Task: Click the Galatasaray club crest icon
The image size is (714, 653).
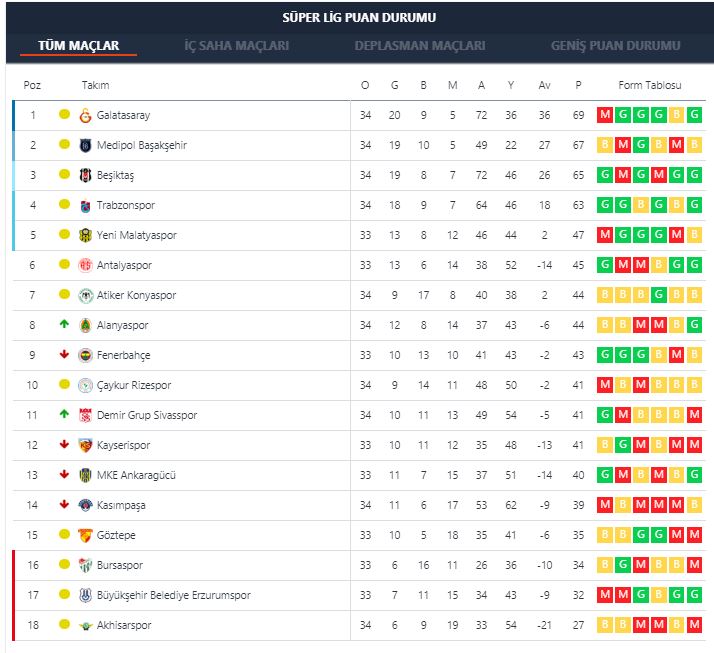Action: (x=85, y=115)
